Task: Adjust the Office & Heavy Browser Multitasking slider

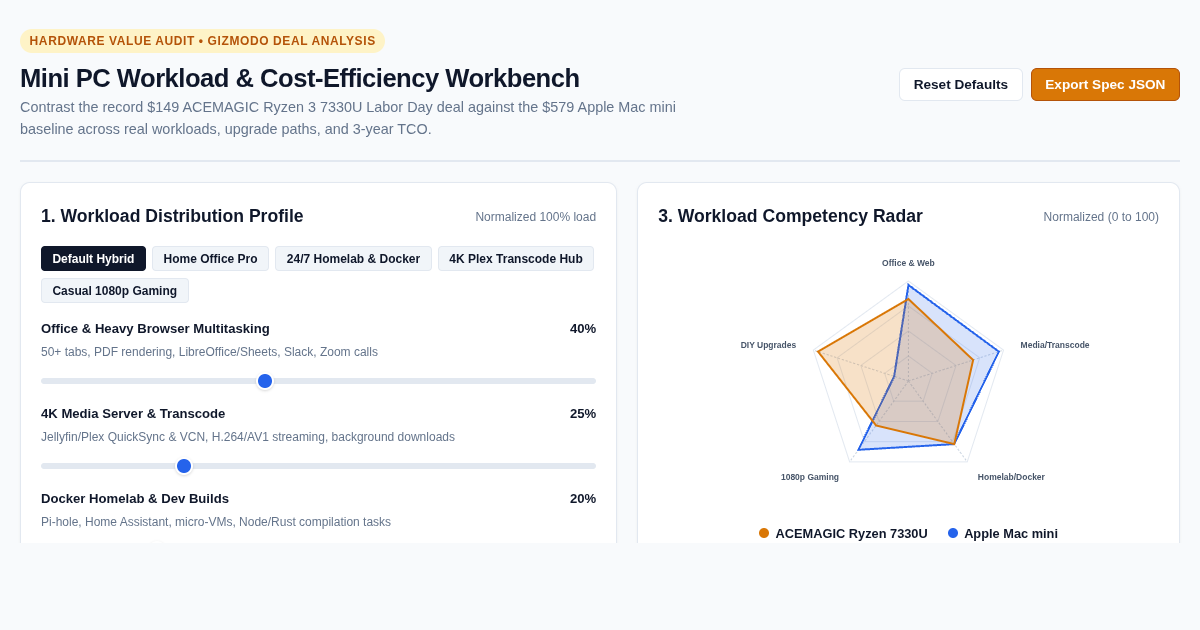Action: tap(318, 381)
